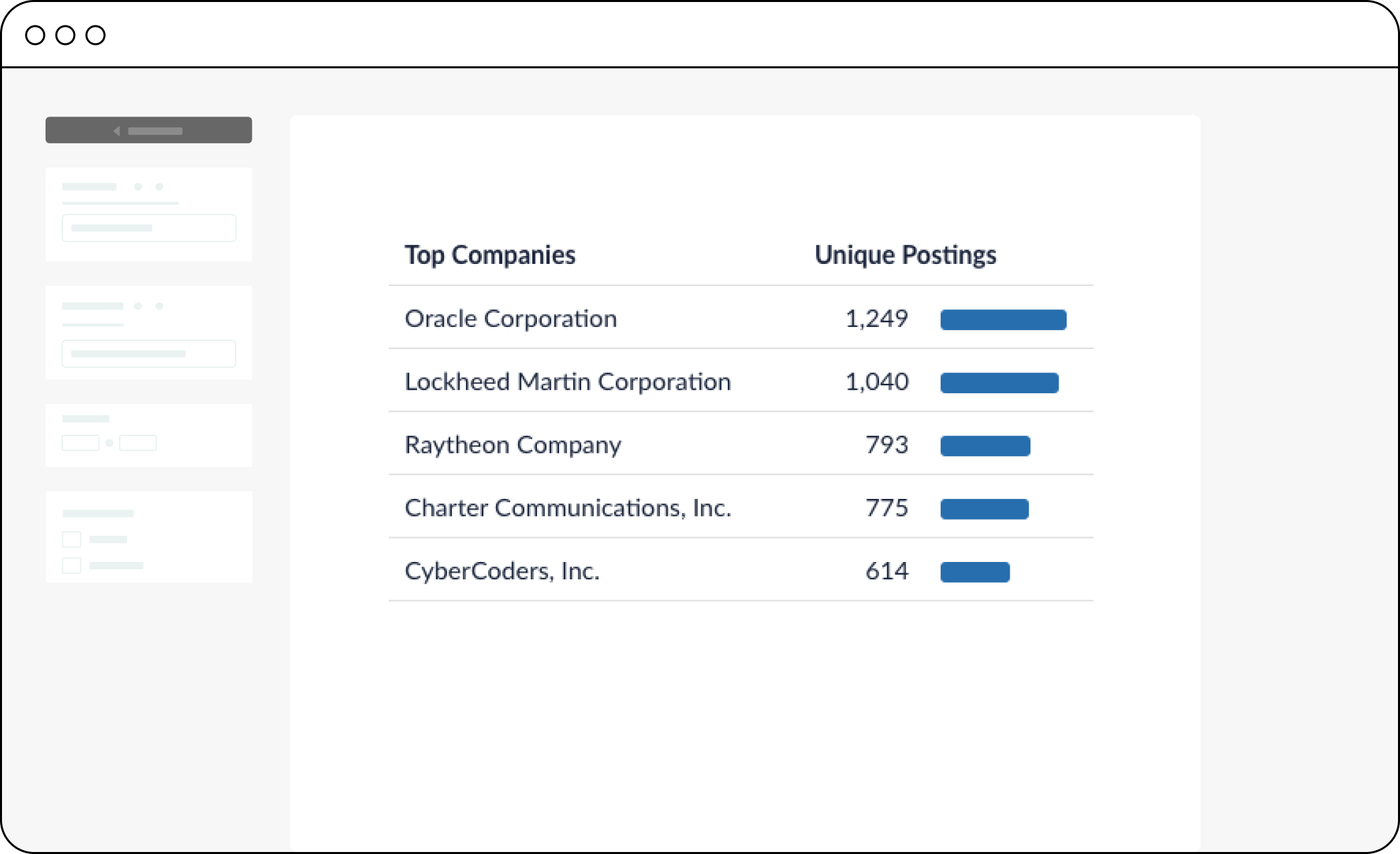Open the Lockheed Martin Corporation entry
Image resolution: width=1400 pixels, height=854 pixels.
point(568,382)
